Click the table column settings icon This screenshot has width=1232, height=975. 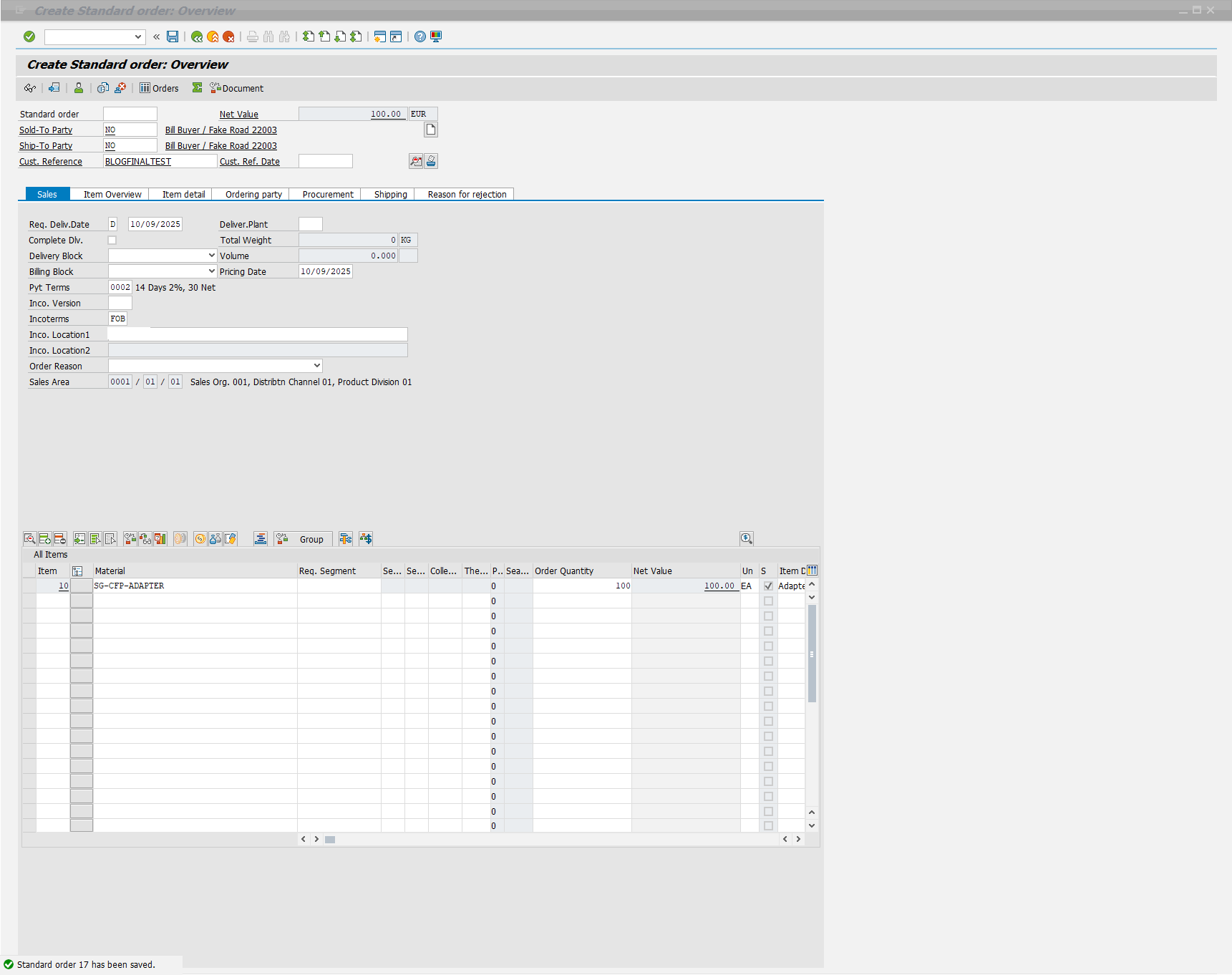pyautogui.click(x=812, y=571)
